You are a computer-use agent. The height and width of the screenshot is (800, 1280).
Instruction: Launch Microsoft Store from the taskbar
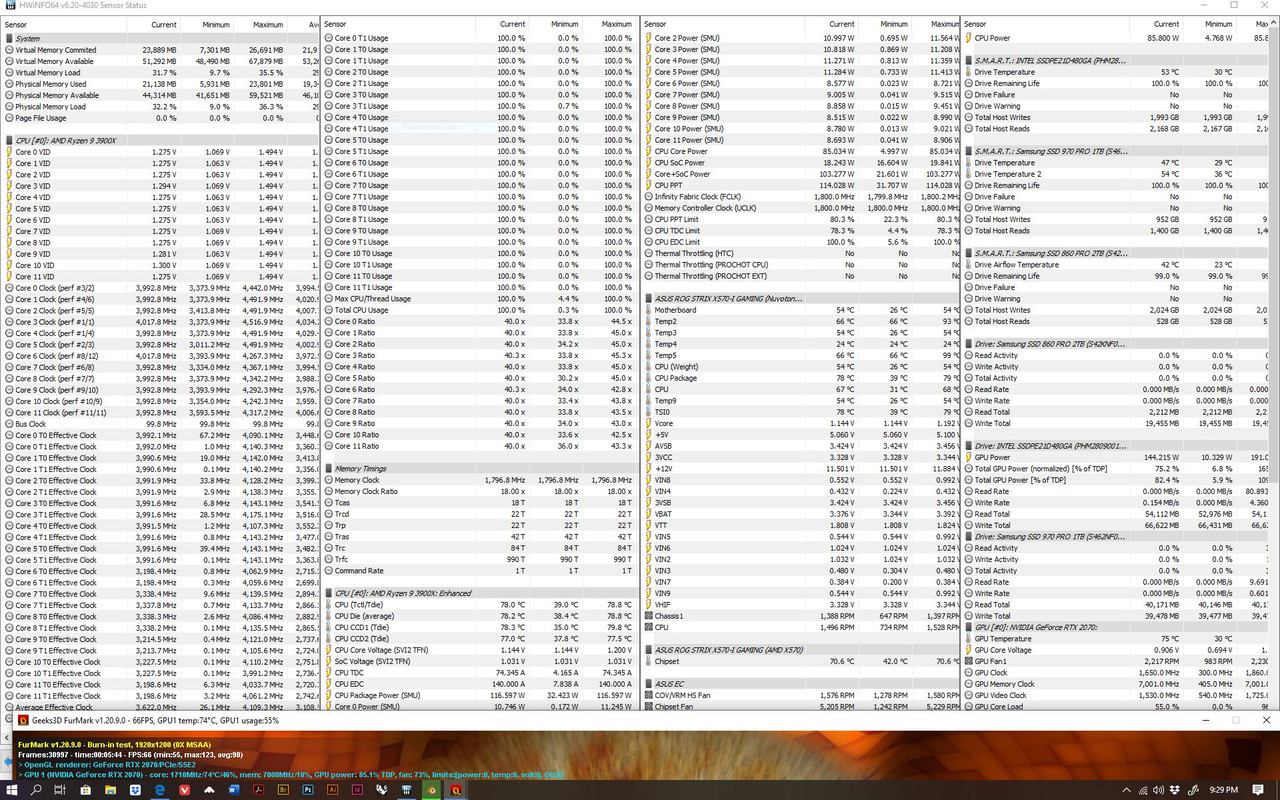(85, 790)
